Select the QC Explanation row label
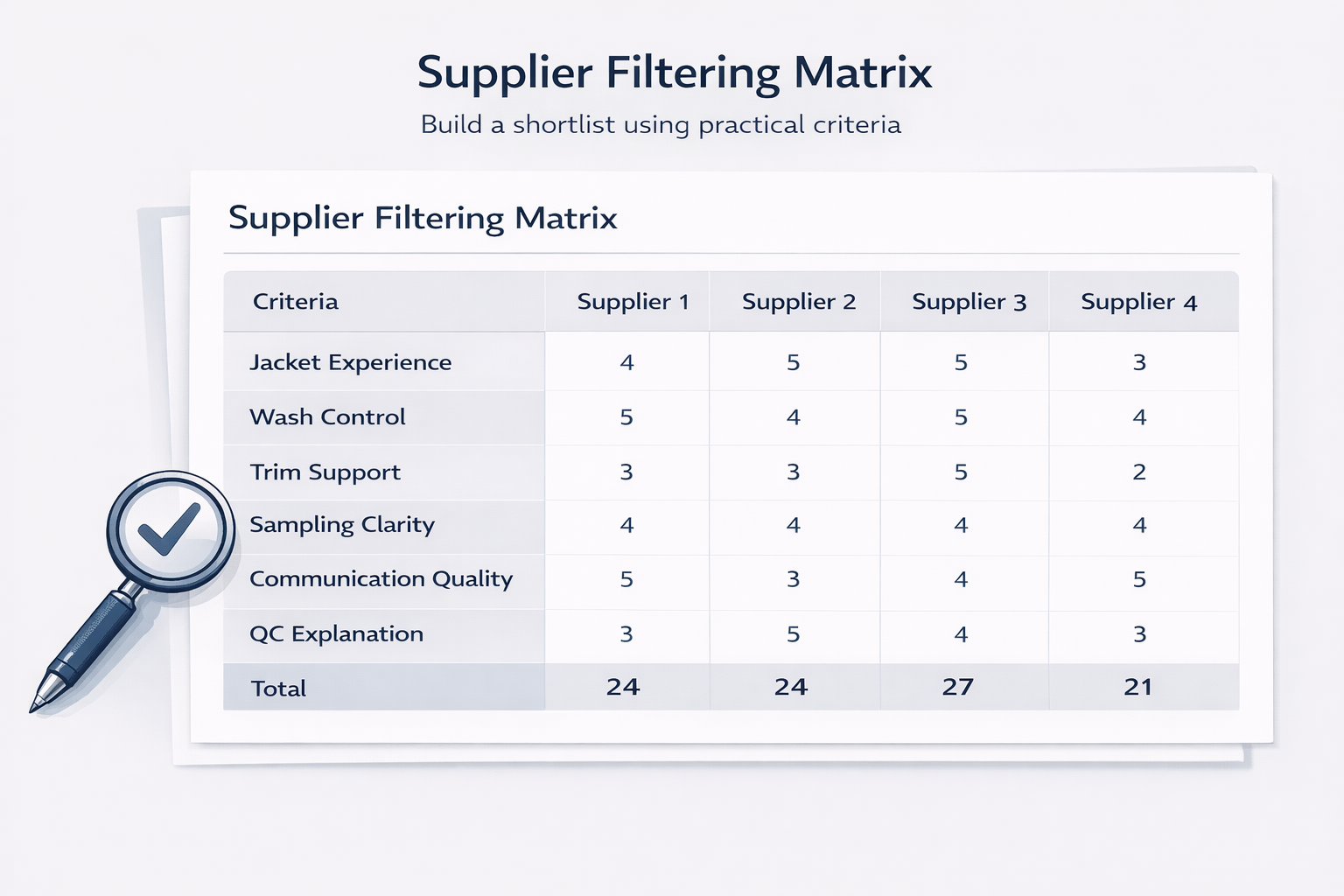1344x896 pixels. 337,634
